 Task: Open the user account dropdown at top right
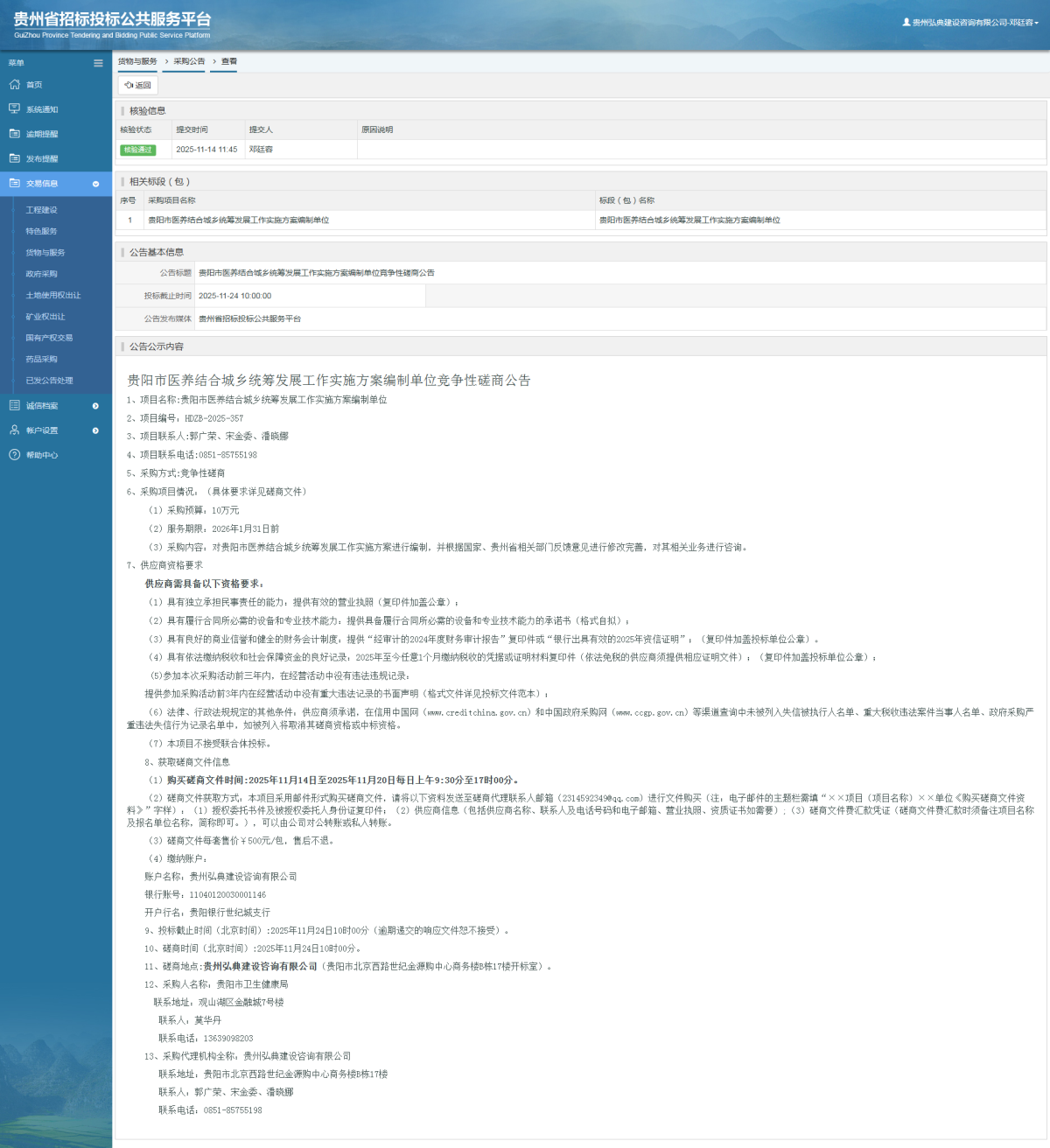point(971,23)
